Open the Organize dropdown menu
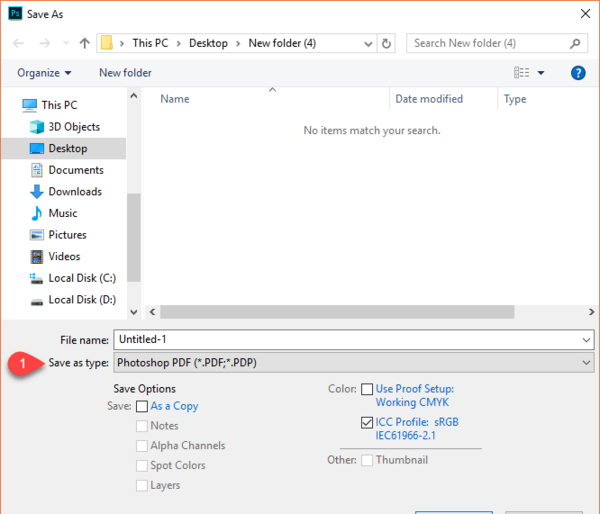 (44, 73)
